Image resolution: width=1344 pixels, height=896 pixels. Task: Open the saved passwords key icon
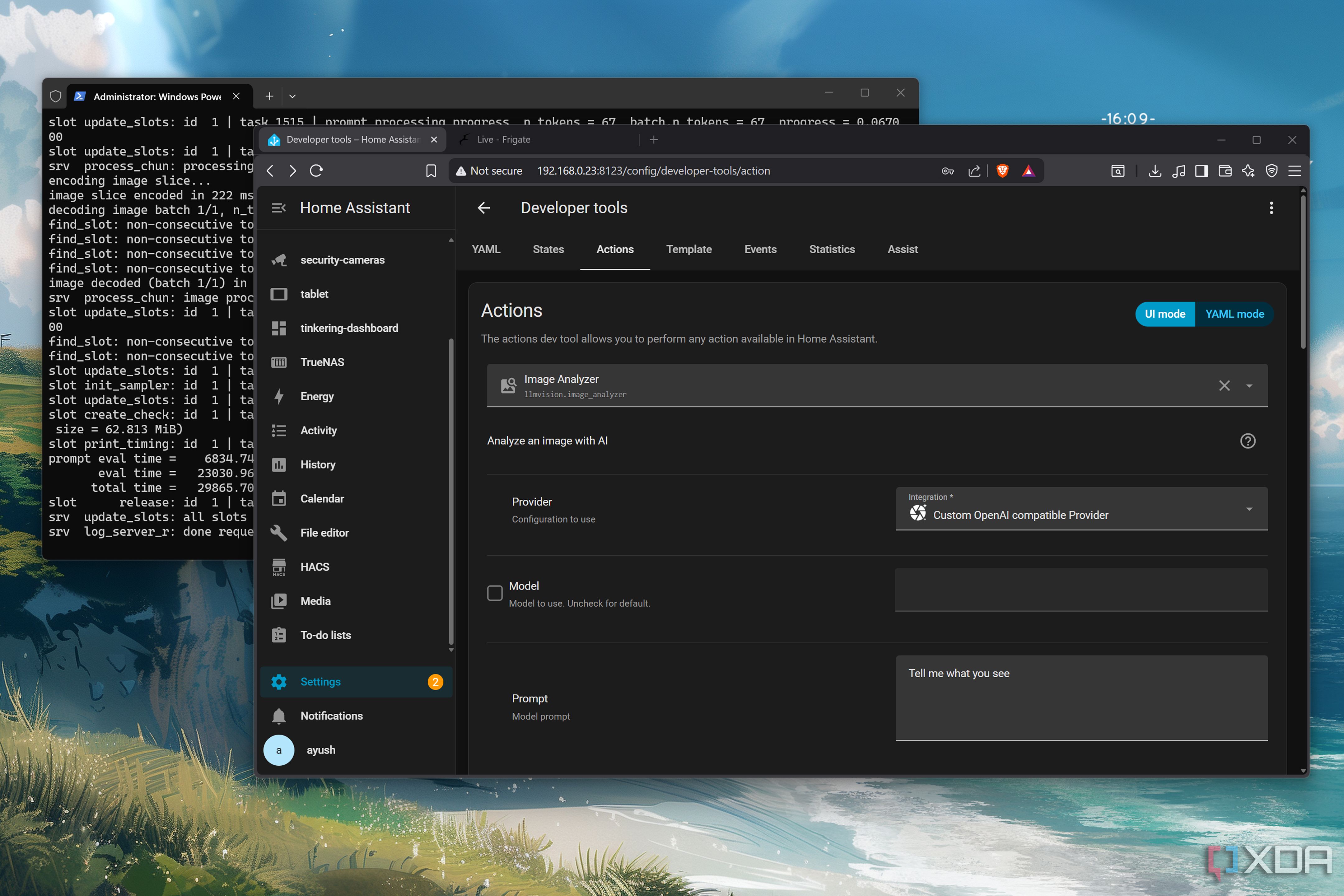(948, 171)
